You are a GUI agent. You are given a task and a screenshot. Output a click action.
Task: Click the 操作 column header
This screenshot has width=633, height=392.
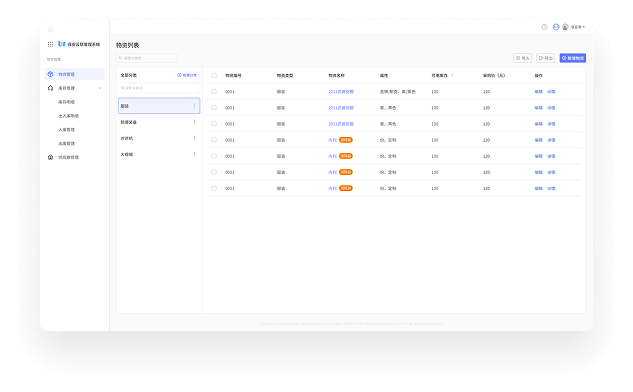539,75
